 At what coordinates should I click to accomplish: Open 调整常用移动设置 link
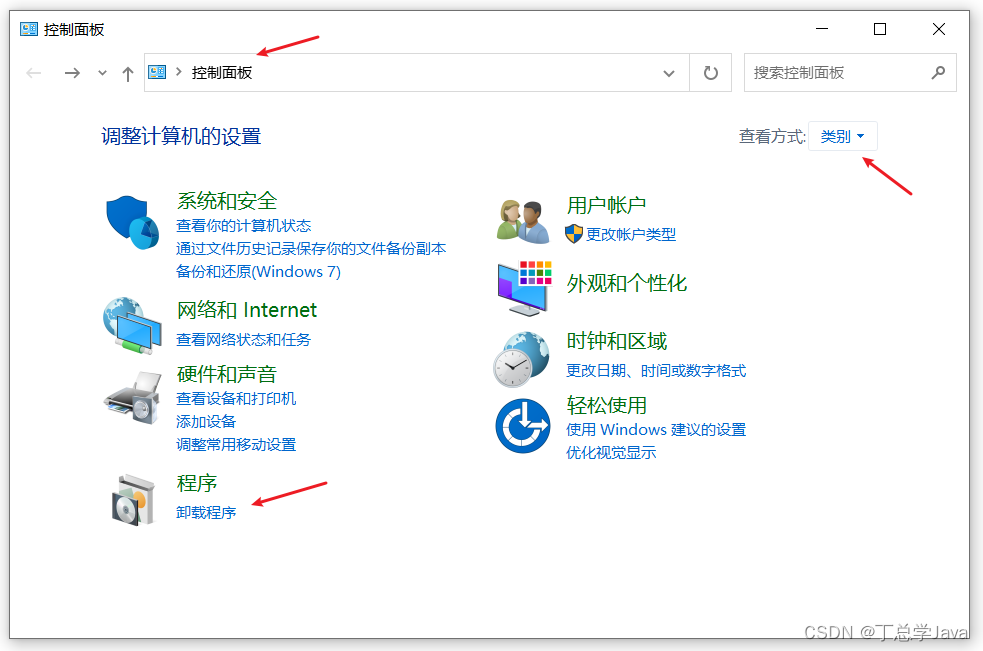click(236, 445)
